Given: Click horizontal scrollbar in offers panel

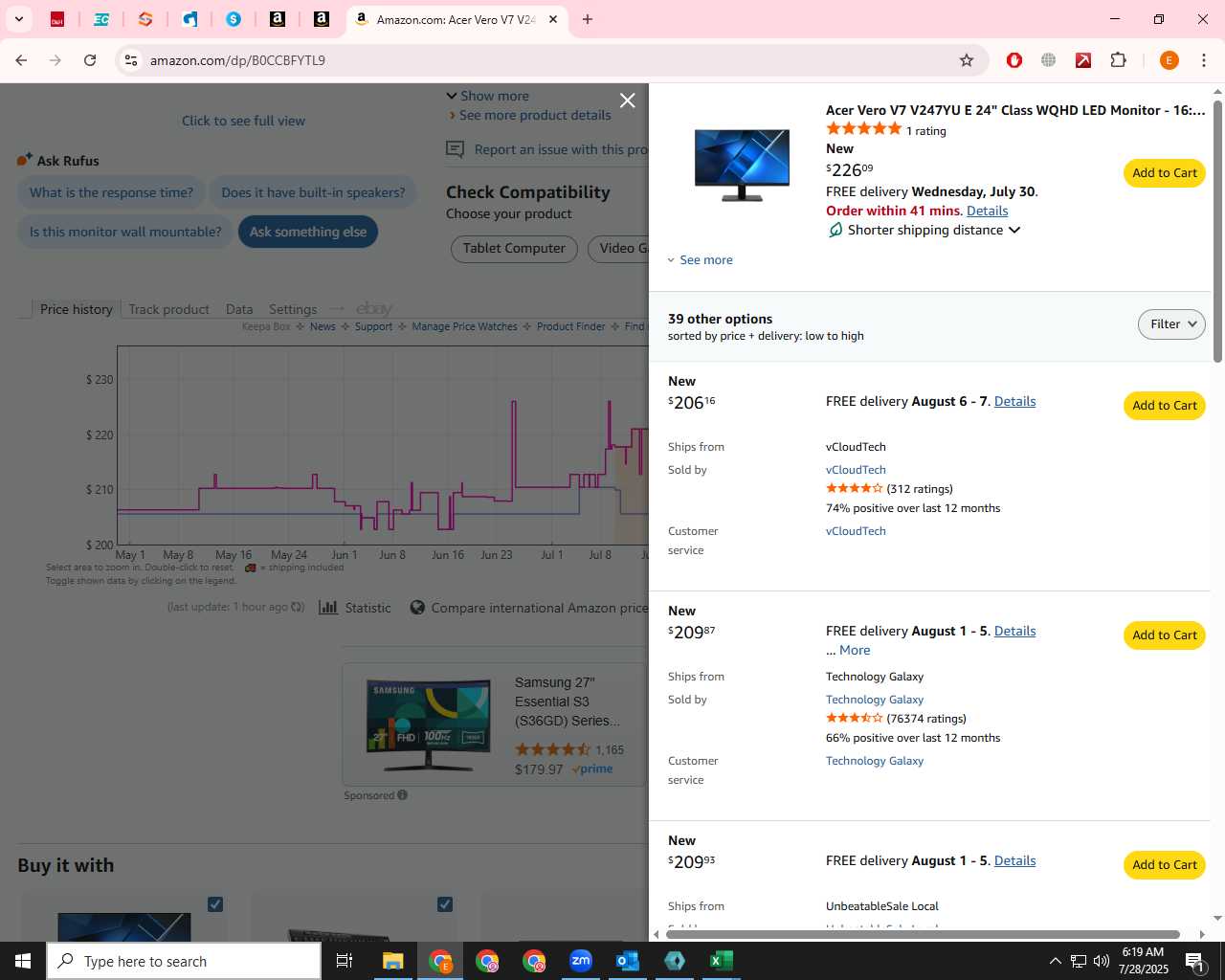Looking at the screenshot, I should click(x=923, y=934).
